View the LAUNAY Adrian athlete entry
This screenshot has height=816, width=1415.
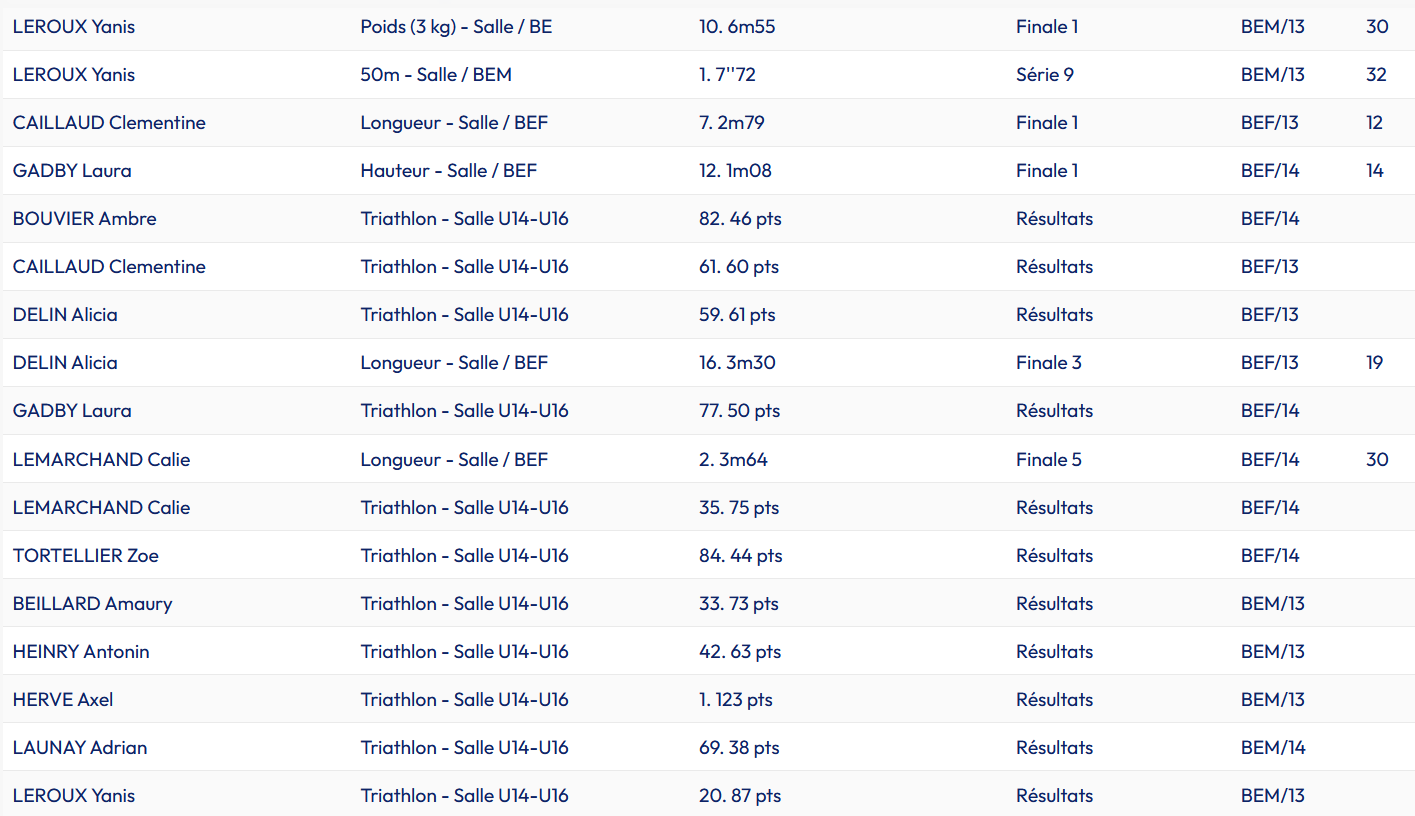coord(80,748)
